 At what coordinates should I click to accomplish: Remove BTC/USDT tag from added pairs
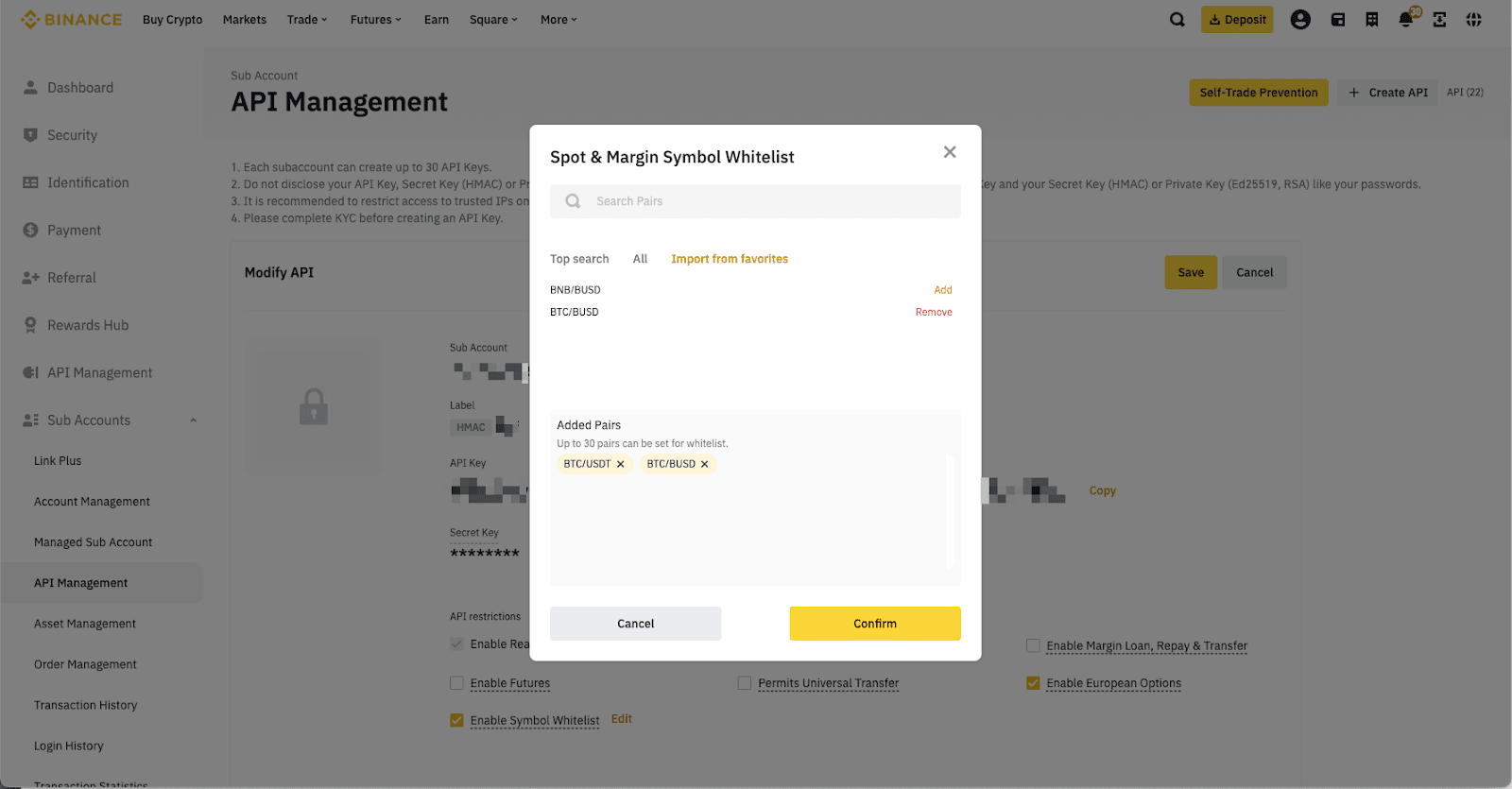620,464
